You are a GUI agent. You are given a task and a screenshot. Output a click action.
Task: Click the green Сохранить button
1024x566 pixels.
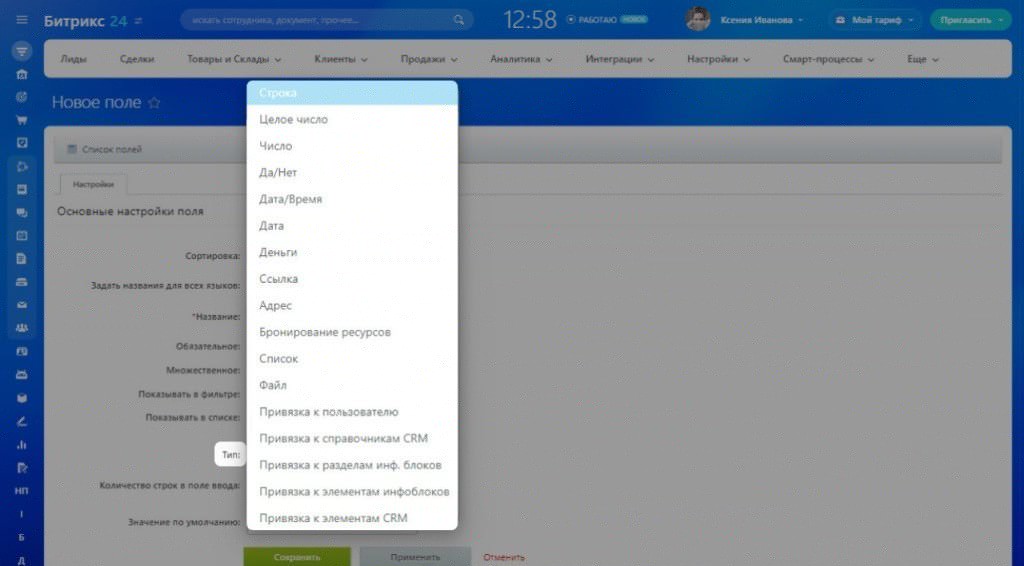tap(297, 557)
